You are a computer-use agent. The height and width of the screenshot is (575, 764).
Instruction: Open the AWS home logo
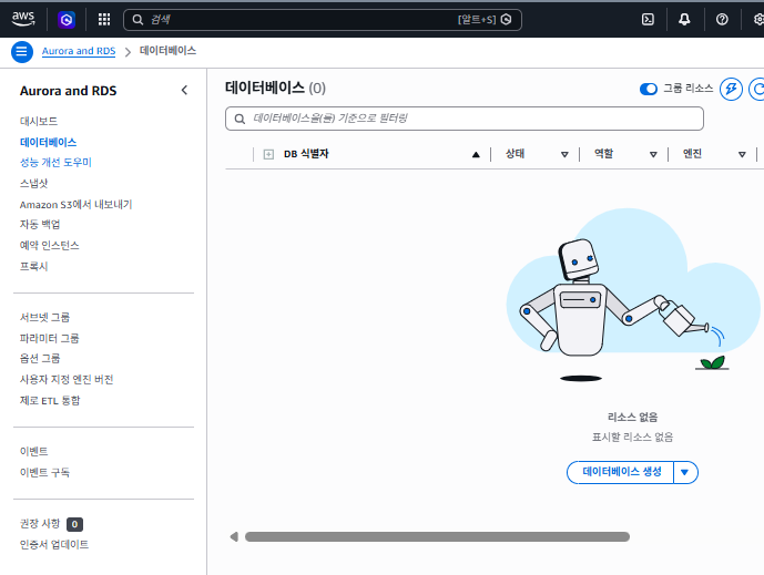tap(23, 19)
